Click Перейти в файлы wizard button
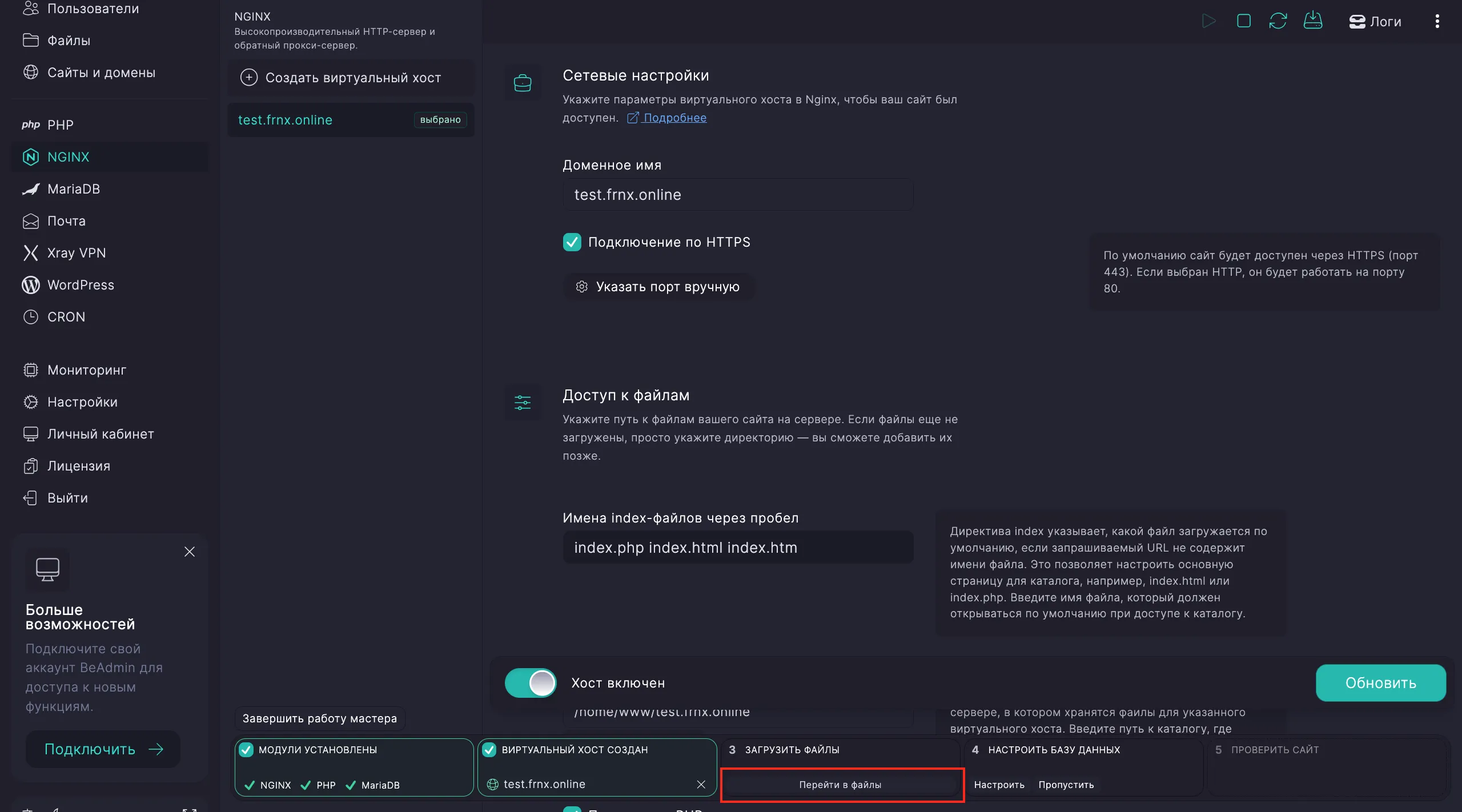The image size is (1462, 812). pos(840,785)
